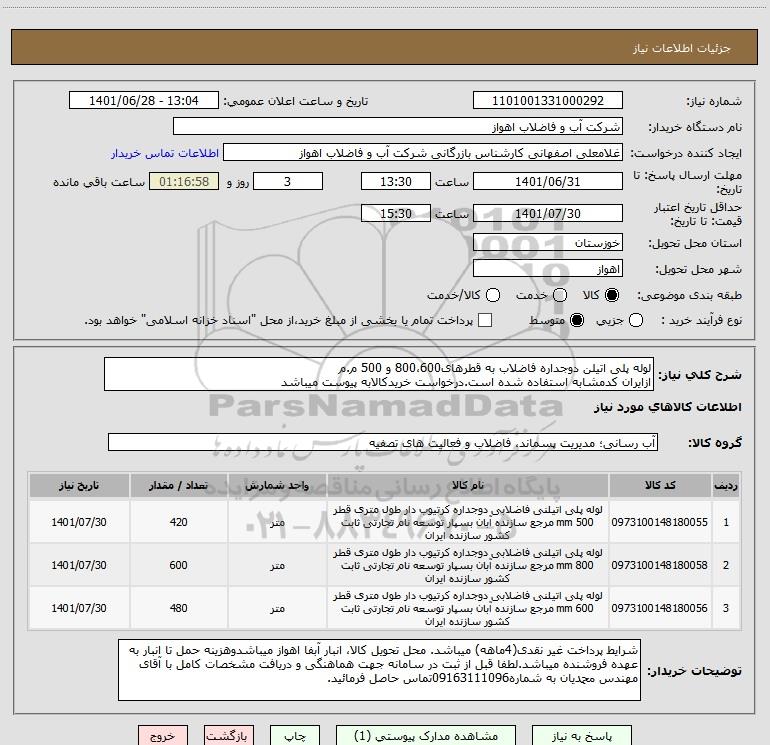Click the نام کالا column header

click(x=468, y=485)
